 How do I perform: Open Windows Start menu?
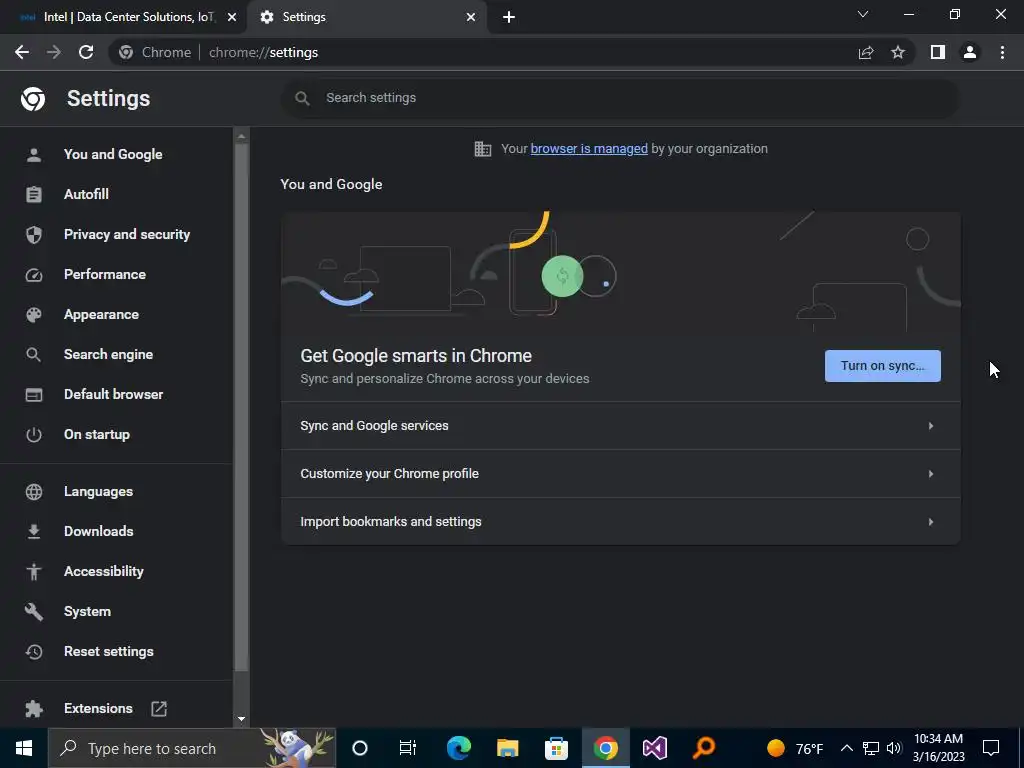point(24,748)
